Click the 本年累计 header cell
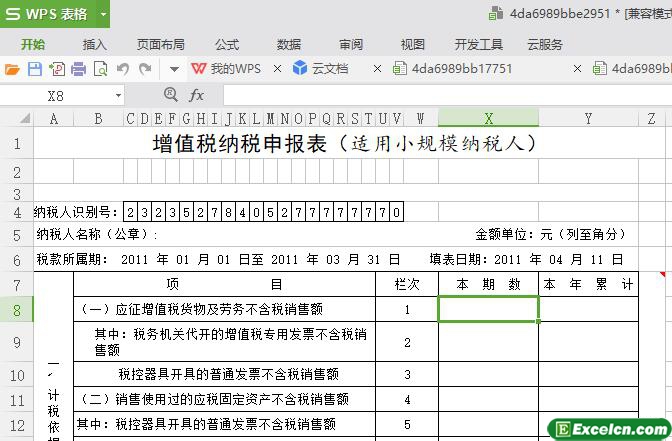The image size is (672, 441). (x=588, y=284)
